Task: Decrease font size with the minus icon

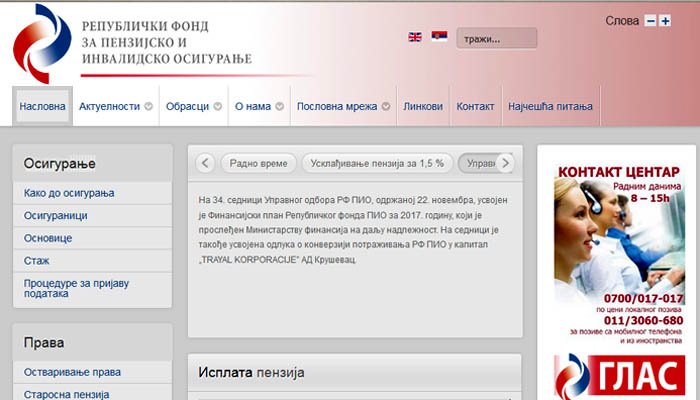Action: 650,20
